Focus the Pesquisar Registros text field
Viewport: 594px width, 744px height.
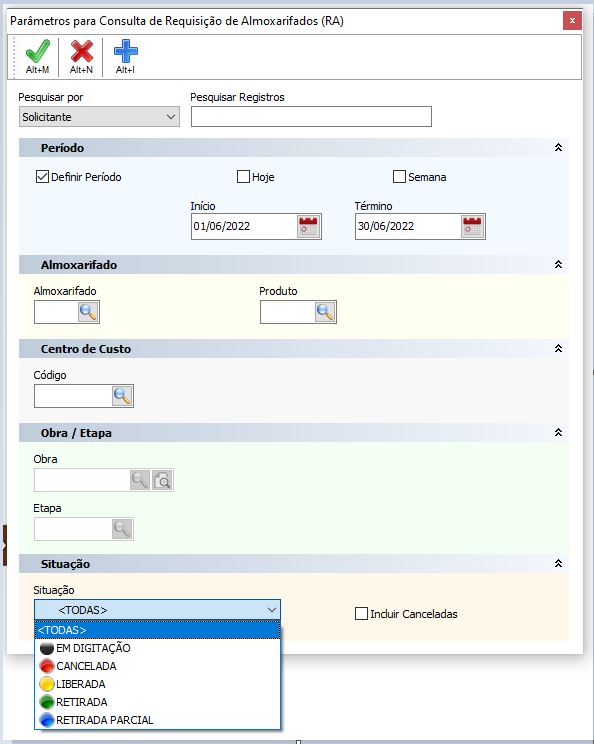tap(311, 117)
